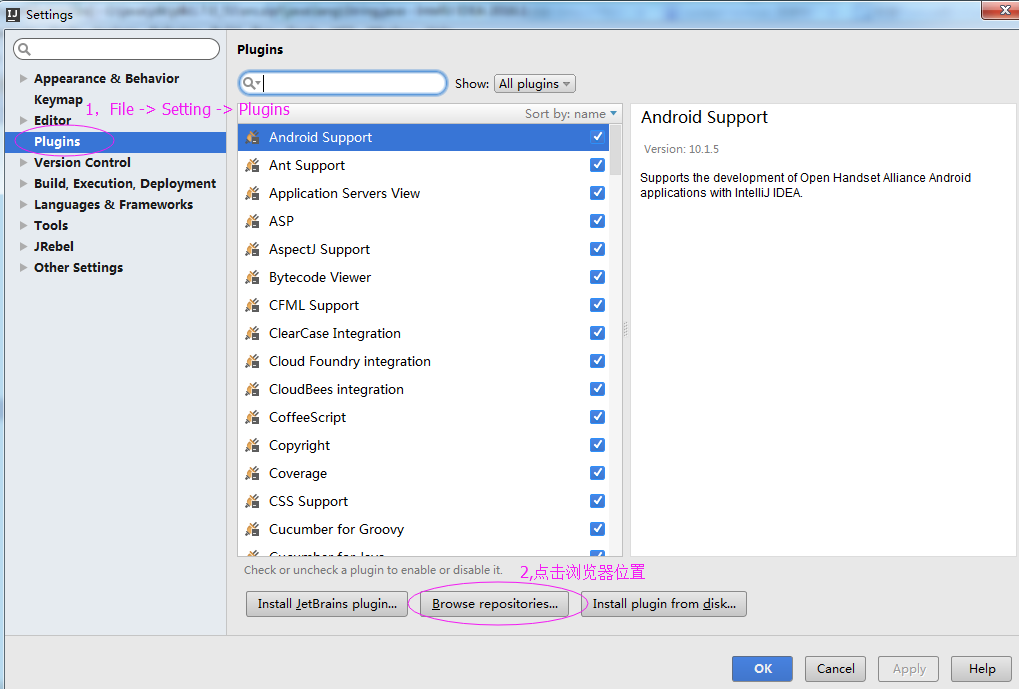Image resolution: width=1019 pixels, height=689 pixels.
Task: Focus the settings search field
Action: (x=117, y=49)
